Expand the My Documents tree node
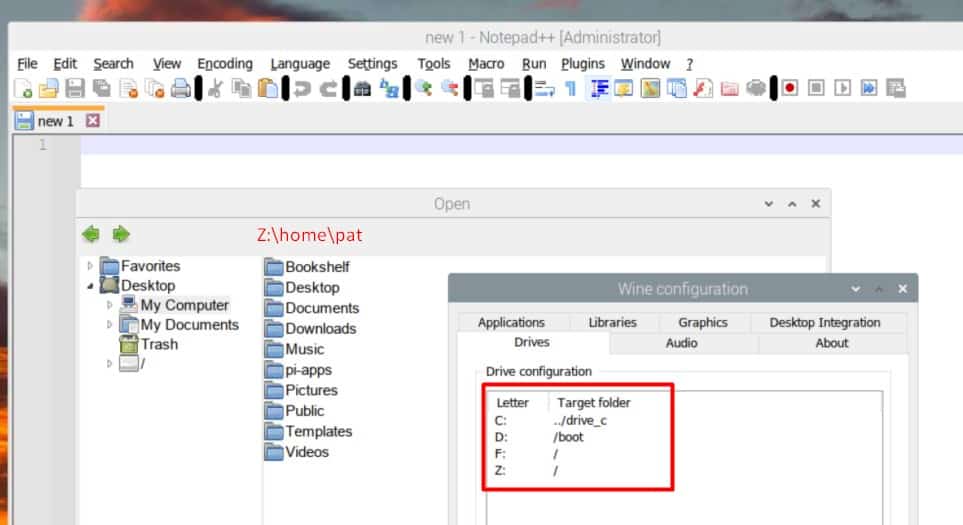963x525 pixels. [109, 324]
